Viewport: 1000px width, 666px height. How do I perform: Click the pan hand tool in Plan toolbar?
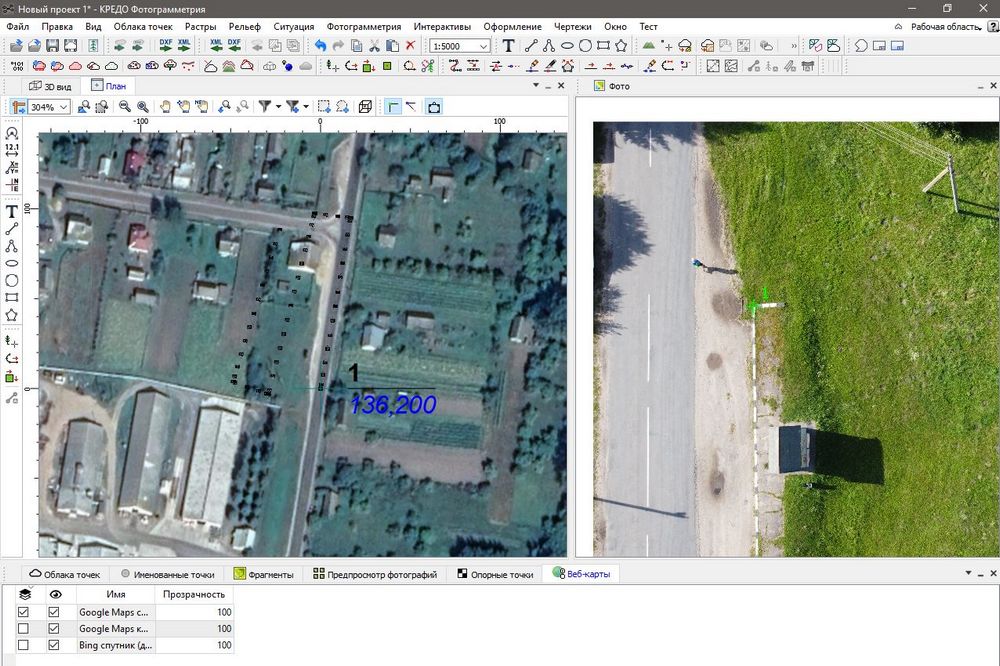point(165,106)
